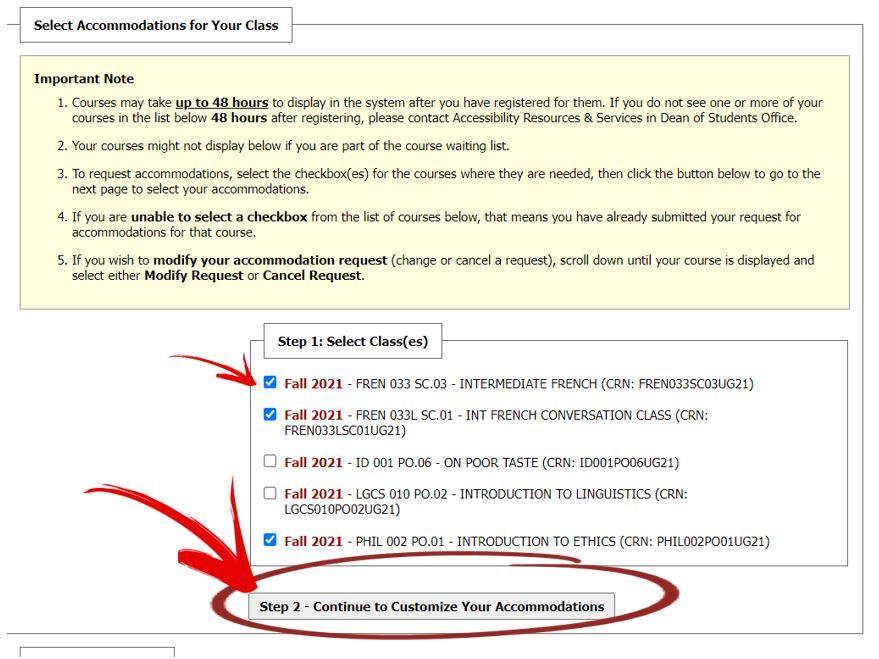This screenshot has height=659, width=879.
Task: Check the ID 001 PO.06 On Poor Taste checkbox
Action: tap(270, 461)
